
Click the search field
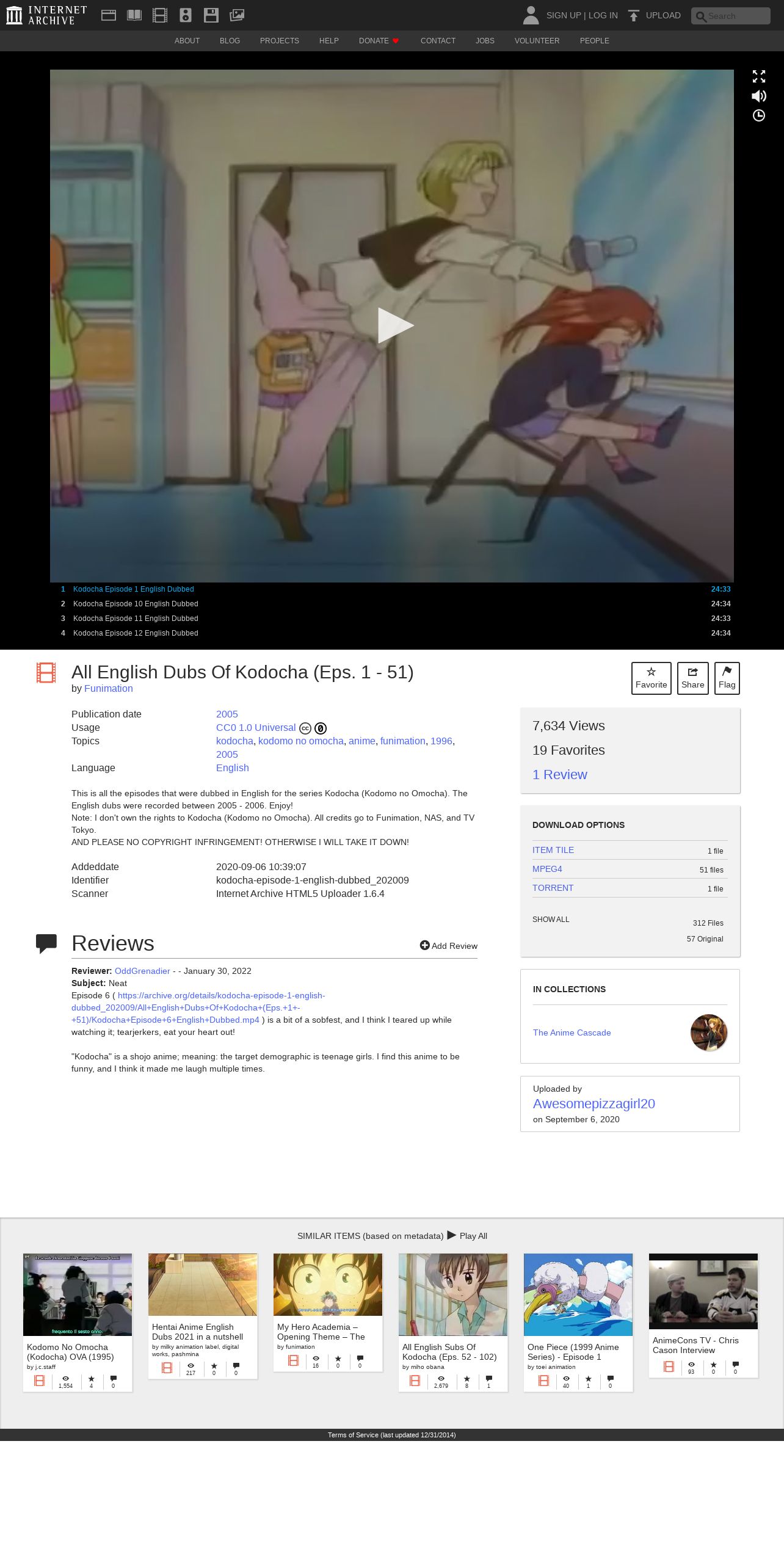pos(731,16)
